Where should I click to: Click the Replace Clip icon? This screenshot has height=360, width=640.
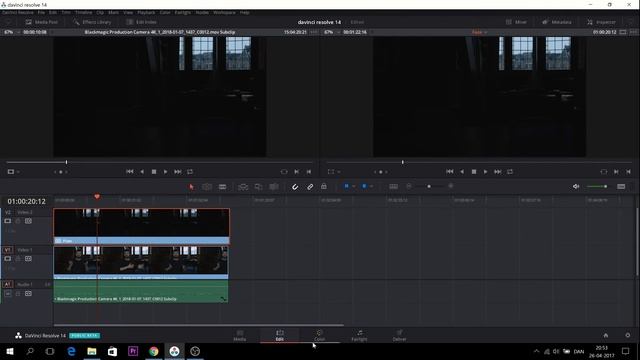pyautogui.click(x=274, y=187)
